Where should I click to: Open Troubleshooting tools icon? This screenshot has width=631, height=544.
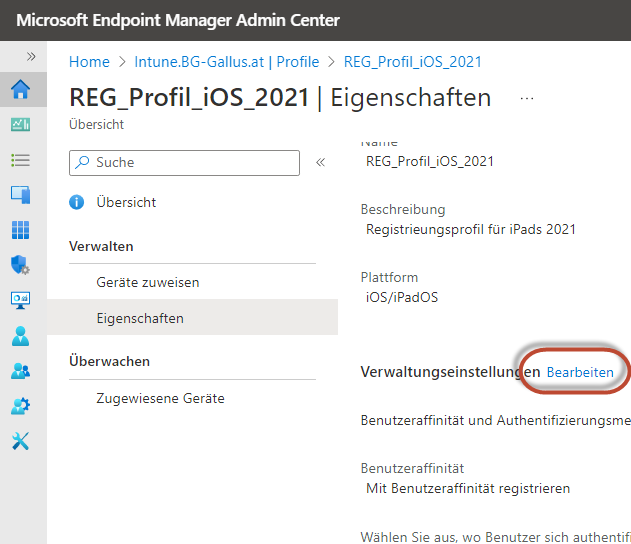(x=20, y=441)
